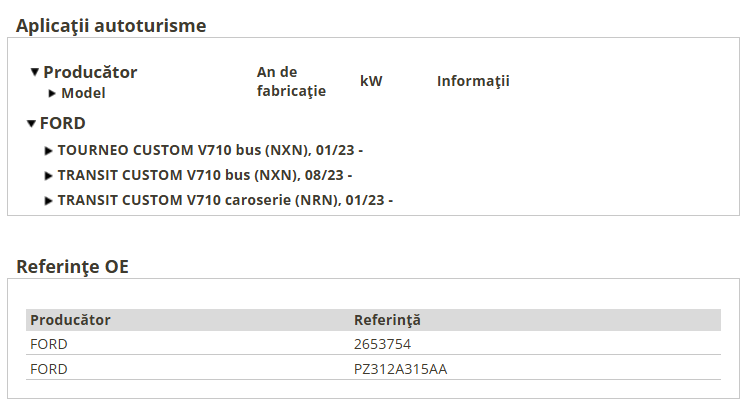
Task: Expand arrow beside TRANSIT CUSTOM V710 bus
Action: (x=48, y=176)
